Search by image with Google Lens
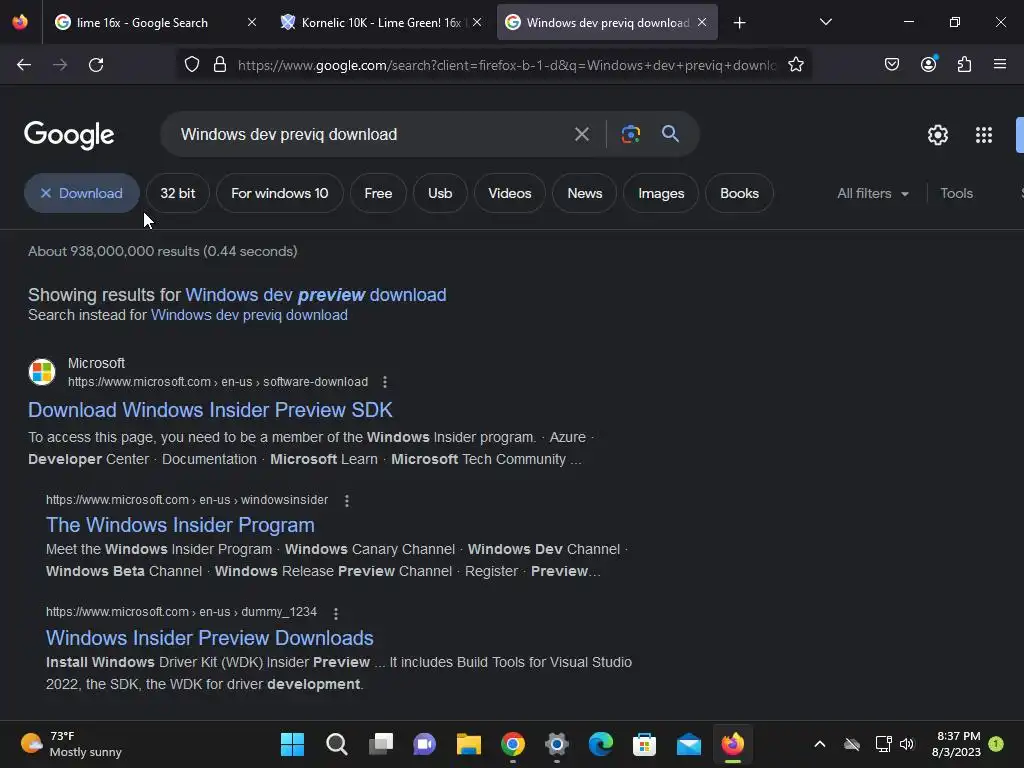This screenshot has height=768, width=1024. 630,135
